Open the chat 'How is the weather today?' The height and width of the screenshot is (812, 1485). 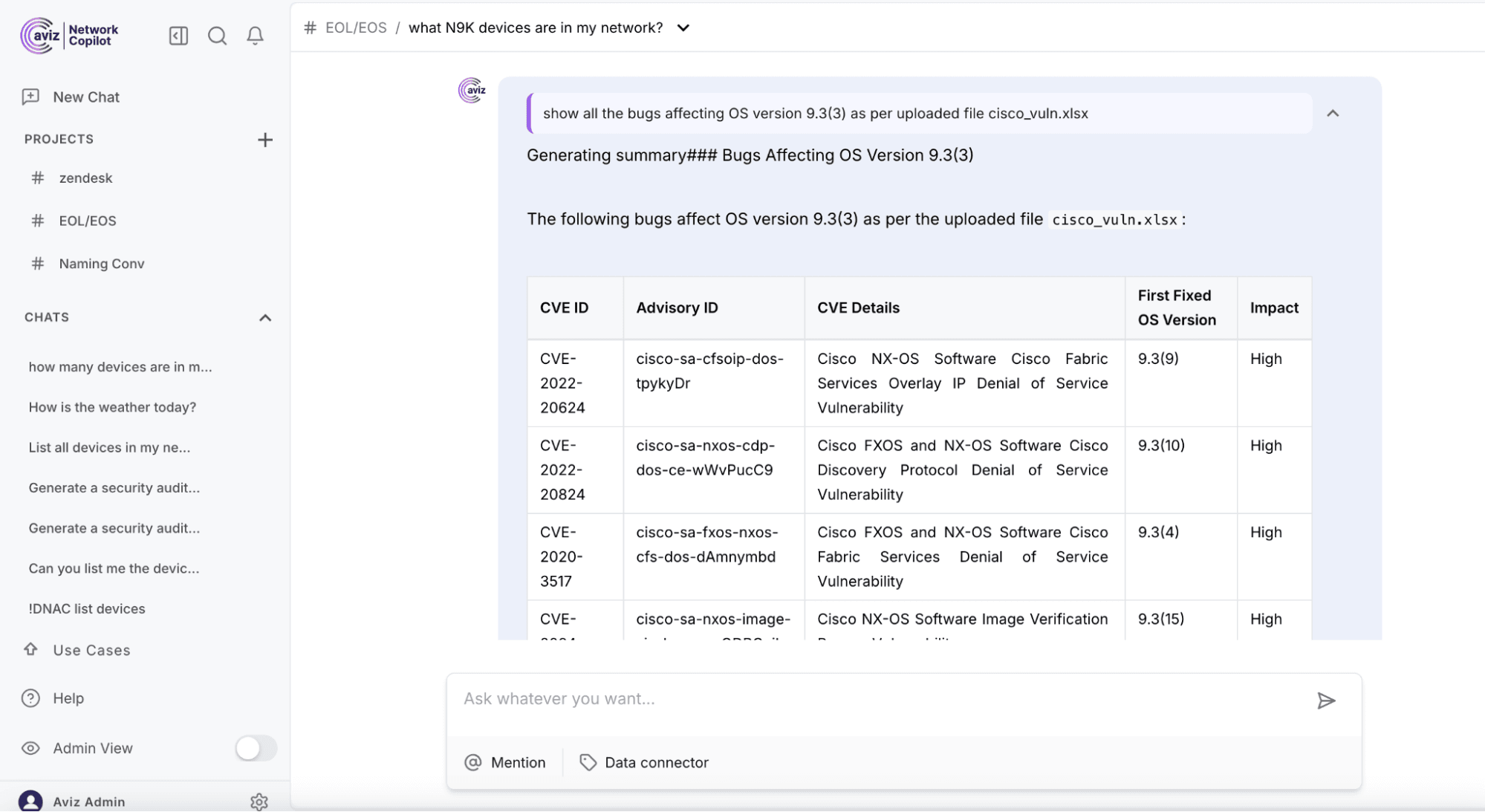(112, 407)
